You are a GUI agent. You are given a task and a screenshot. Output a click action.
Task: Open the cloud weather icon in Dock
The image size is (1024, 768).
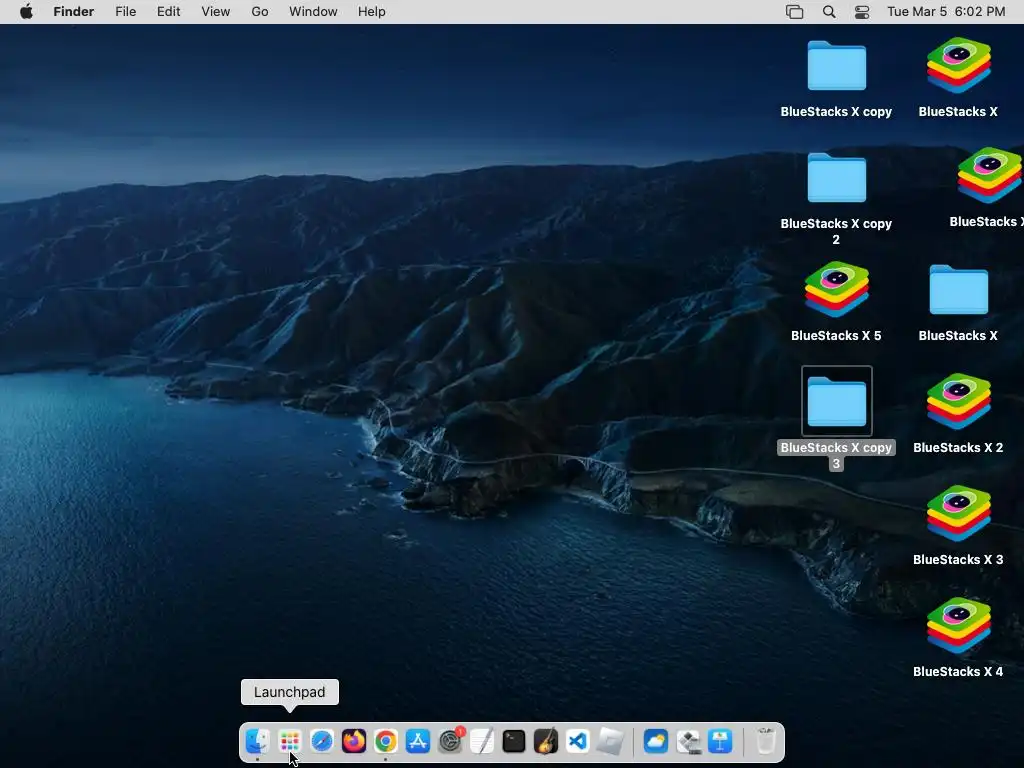click(656, 741)
